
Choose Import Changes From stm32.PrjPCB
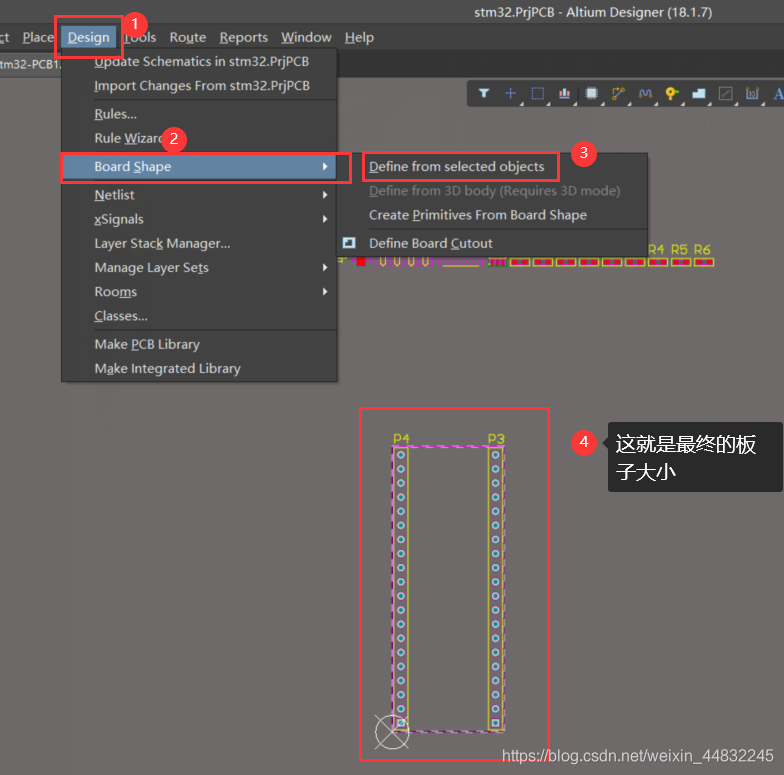tap(200, 86)
